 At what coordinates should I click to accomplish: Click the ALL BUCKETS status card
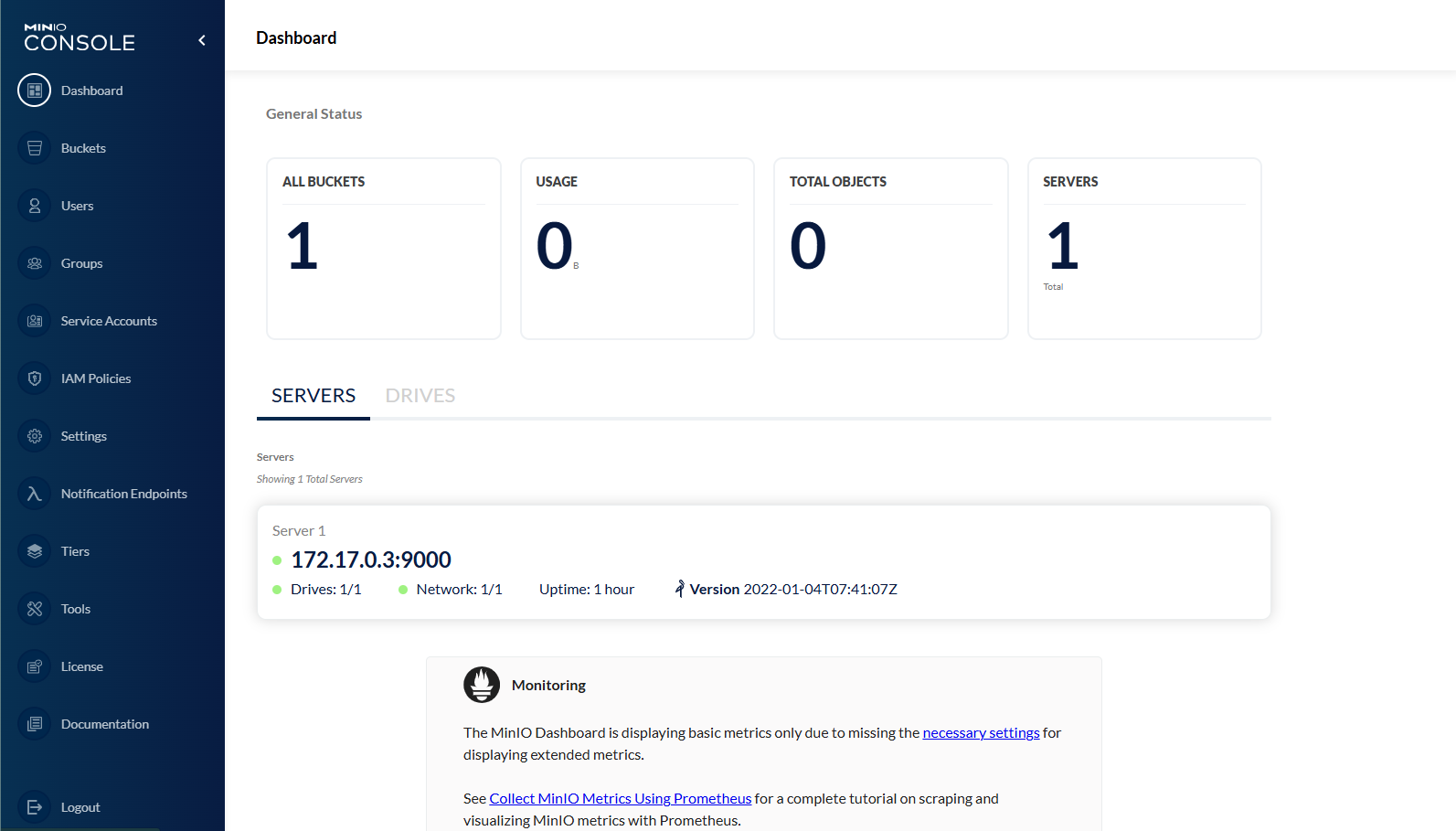click(x=384, y=249)
